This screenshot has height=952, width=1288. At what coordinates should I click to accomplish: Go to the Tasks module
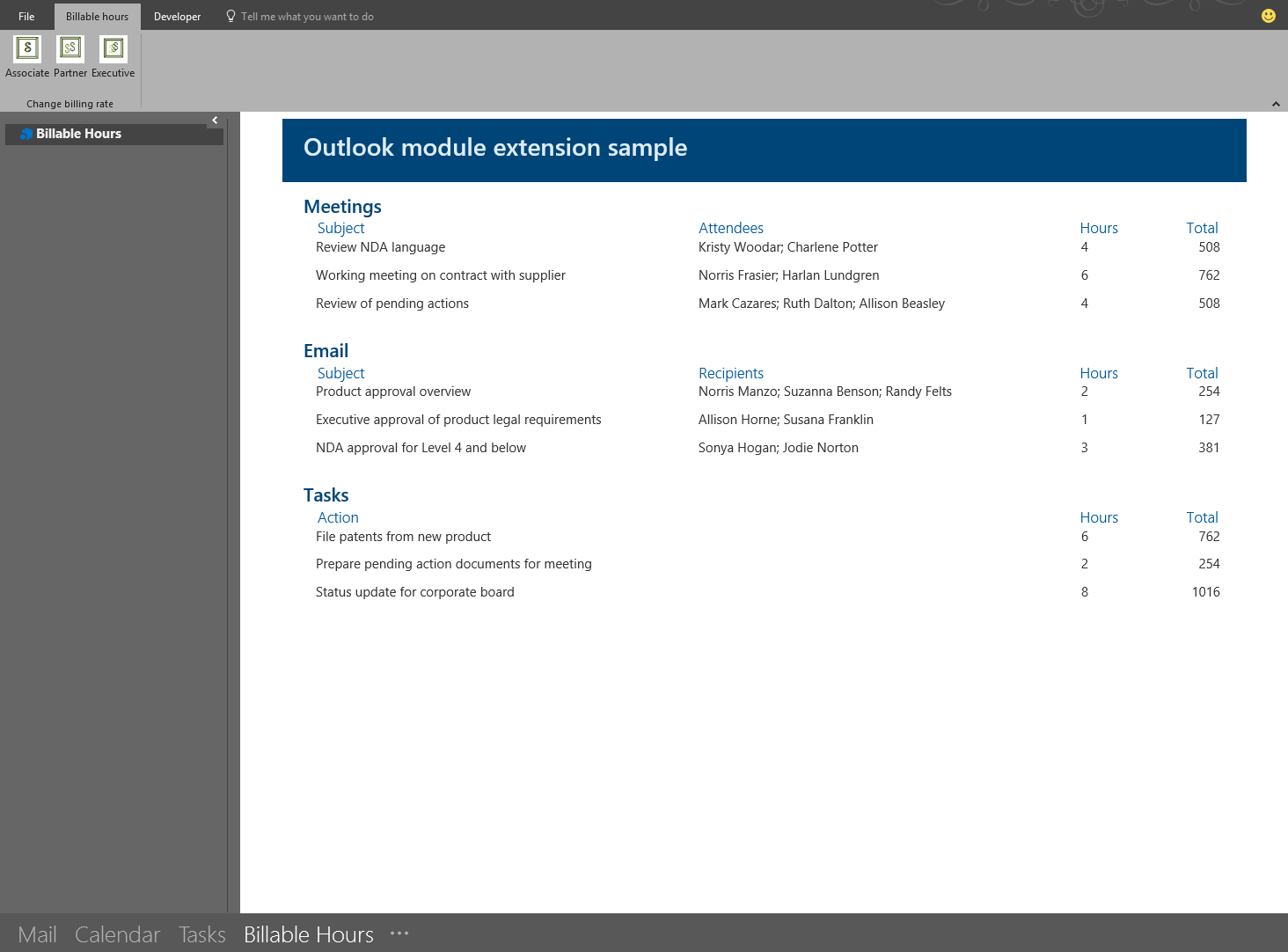pos(202,934)
